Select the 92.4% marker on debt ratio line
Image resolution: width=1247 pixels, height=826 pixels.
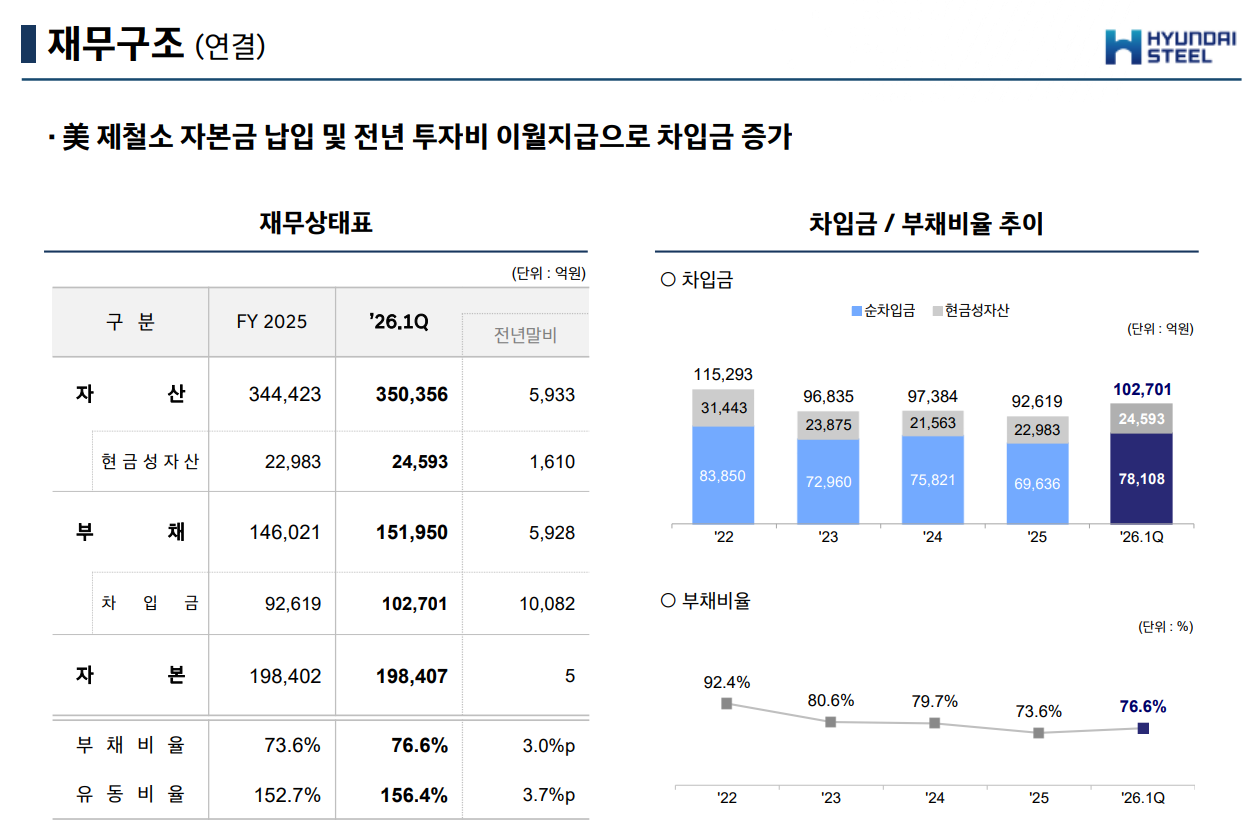(726, 704)
